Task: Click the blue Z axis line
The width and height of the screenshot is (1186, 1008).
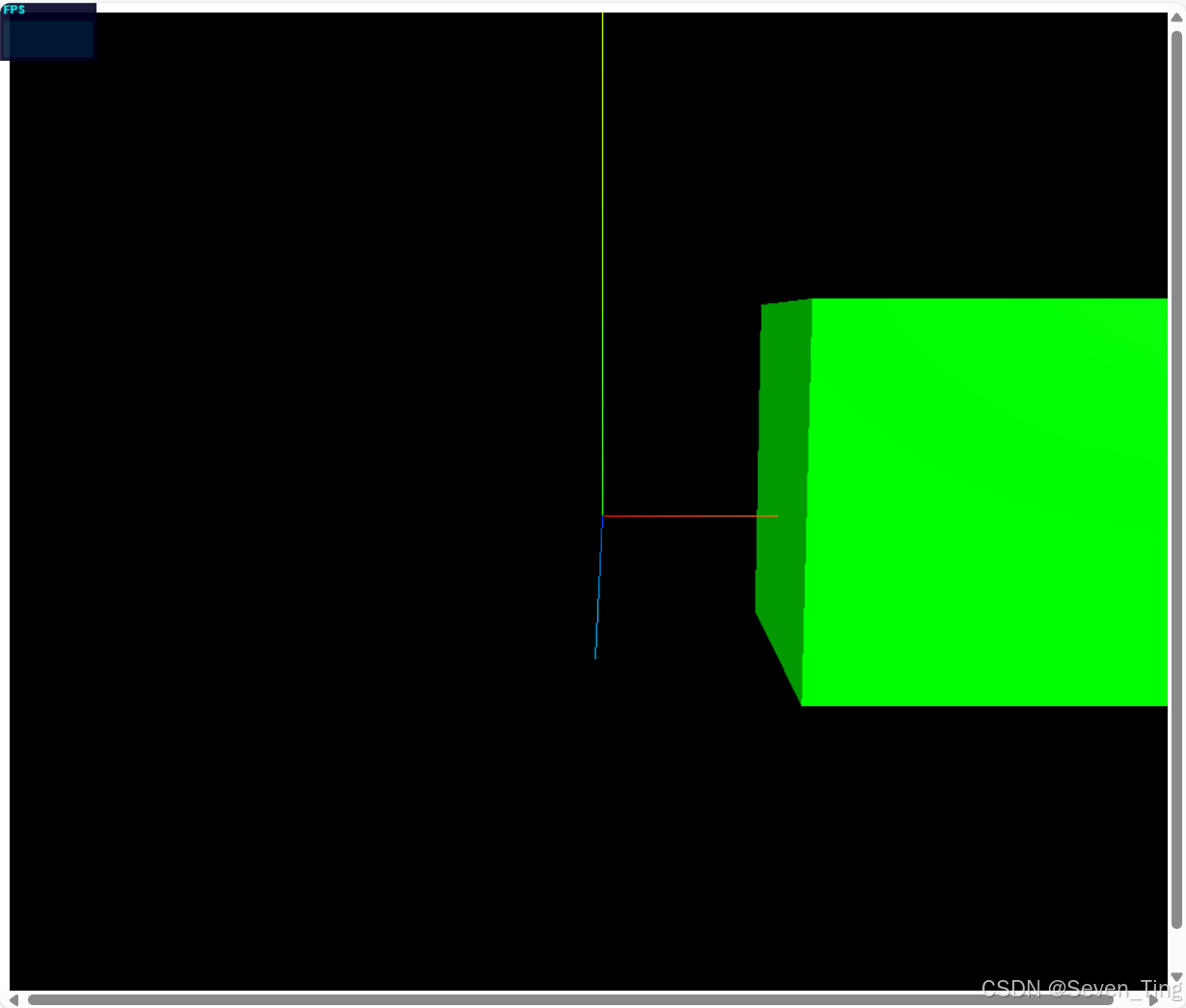Action: click(598, 588)
